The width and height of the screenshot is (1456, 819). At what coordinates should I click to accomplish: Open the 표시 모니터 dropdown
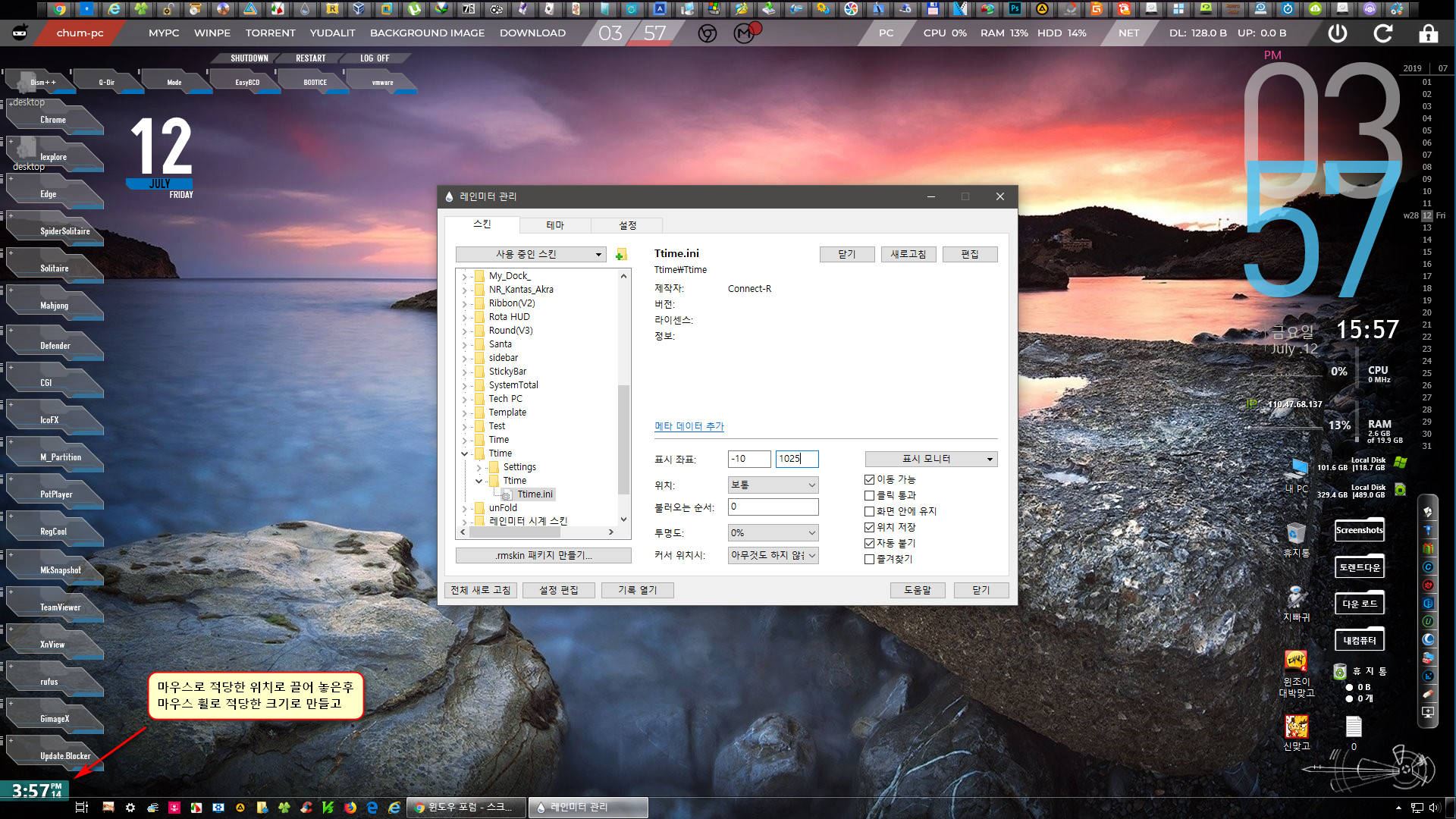931,459
